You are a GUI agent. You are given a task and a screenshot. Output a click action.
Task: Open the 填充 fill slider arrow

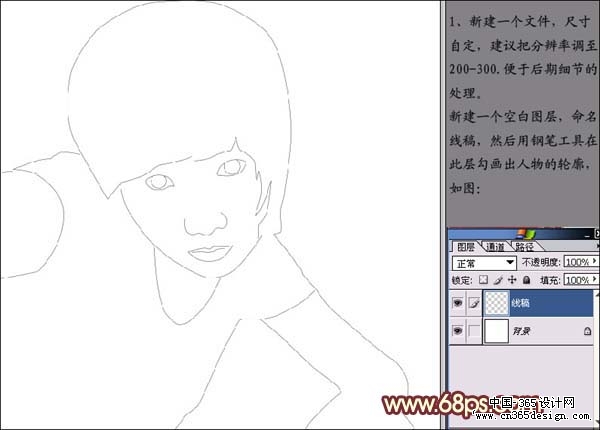[595, 280]
